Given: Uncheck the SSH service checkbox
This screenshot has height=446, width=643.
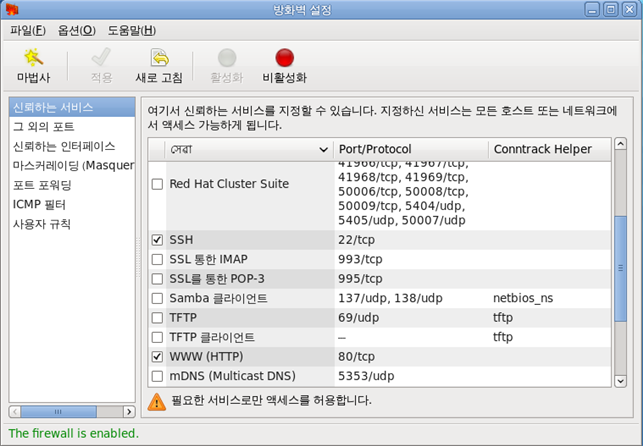Looking at the screenshot, I should point(157,240).
